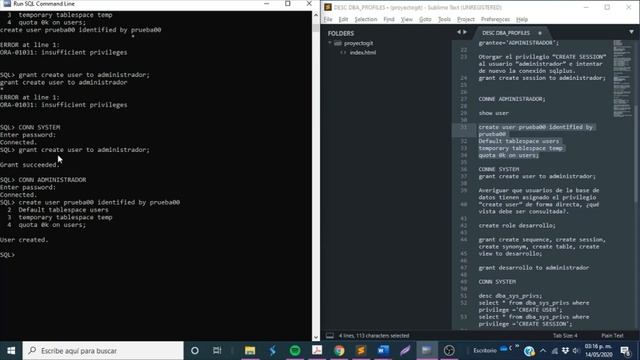The height and width of the screenshot is (360, 640).
Task: Open network status tray icon
Action: (x=554, y=351)
